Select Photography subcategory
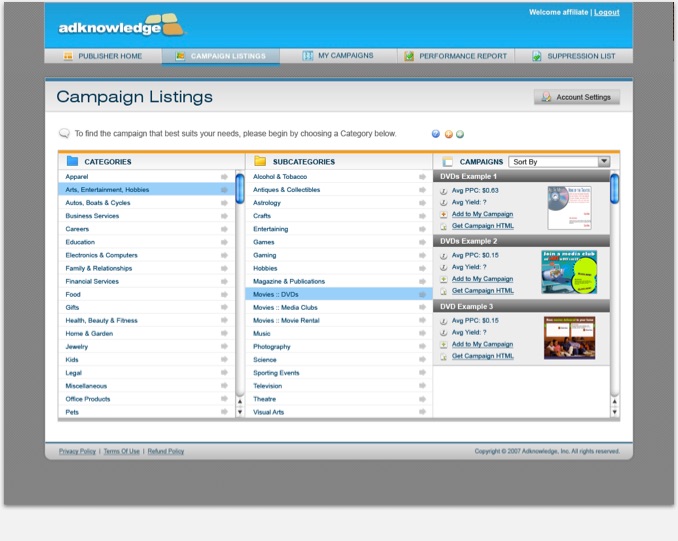This screenshot has width=678, height=541. [x=339, y=346]
